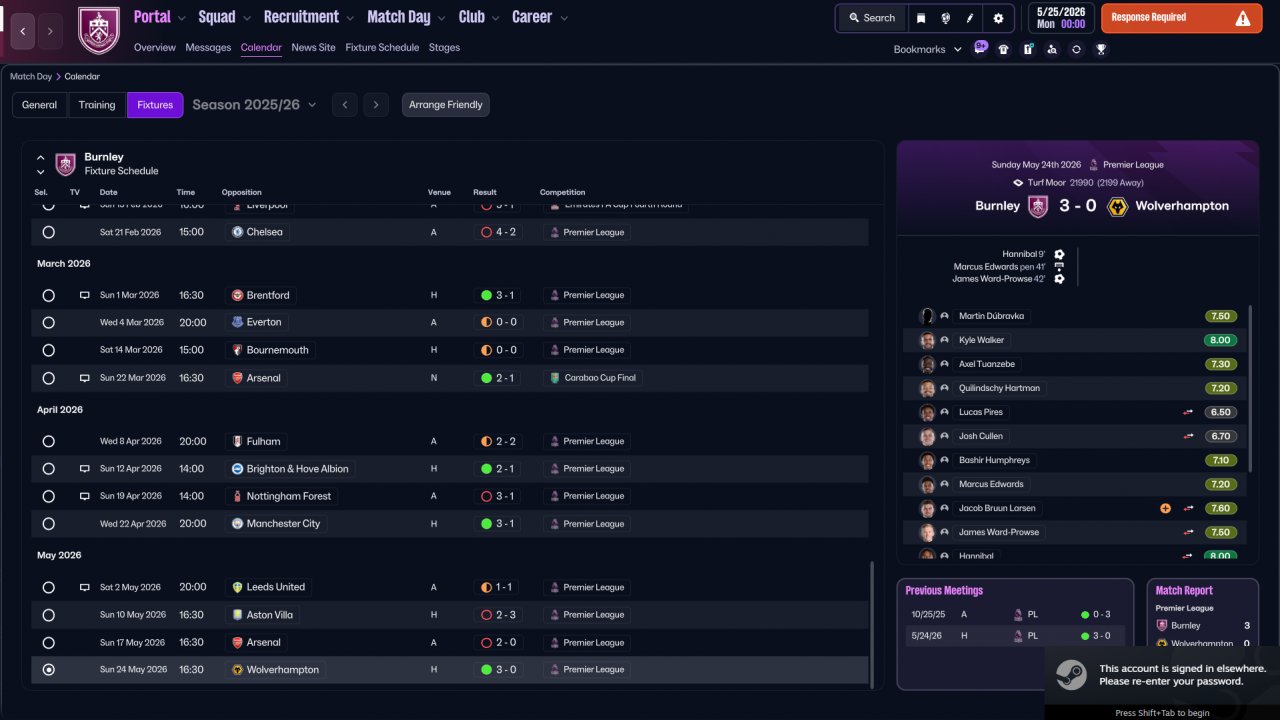Viewport: 1280px width, 720px height.
Task: Go to previous season with left chevron
Action: (x=345, y=105)
